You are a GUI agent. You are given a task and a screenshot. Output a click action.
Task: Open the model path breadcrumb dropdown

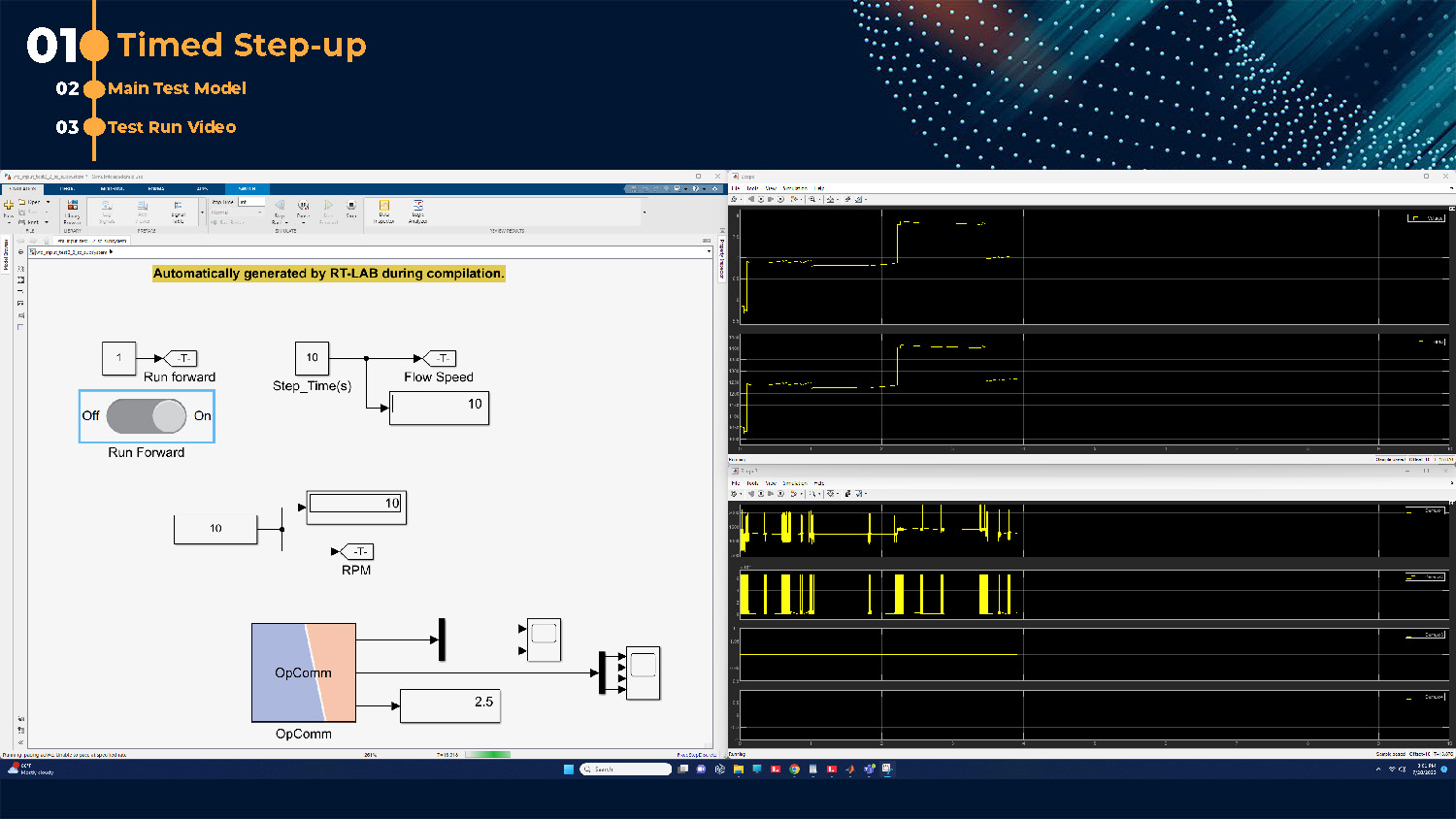click(x=709, y=251)
